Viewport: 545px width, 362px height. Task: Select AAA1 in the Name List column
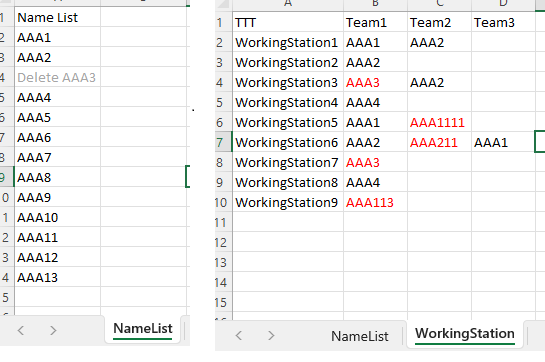tap(57, 37)
